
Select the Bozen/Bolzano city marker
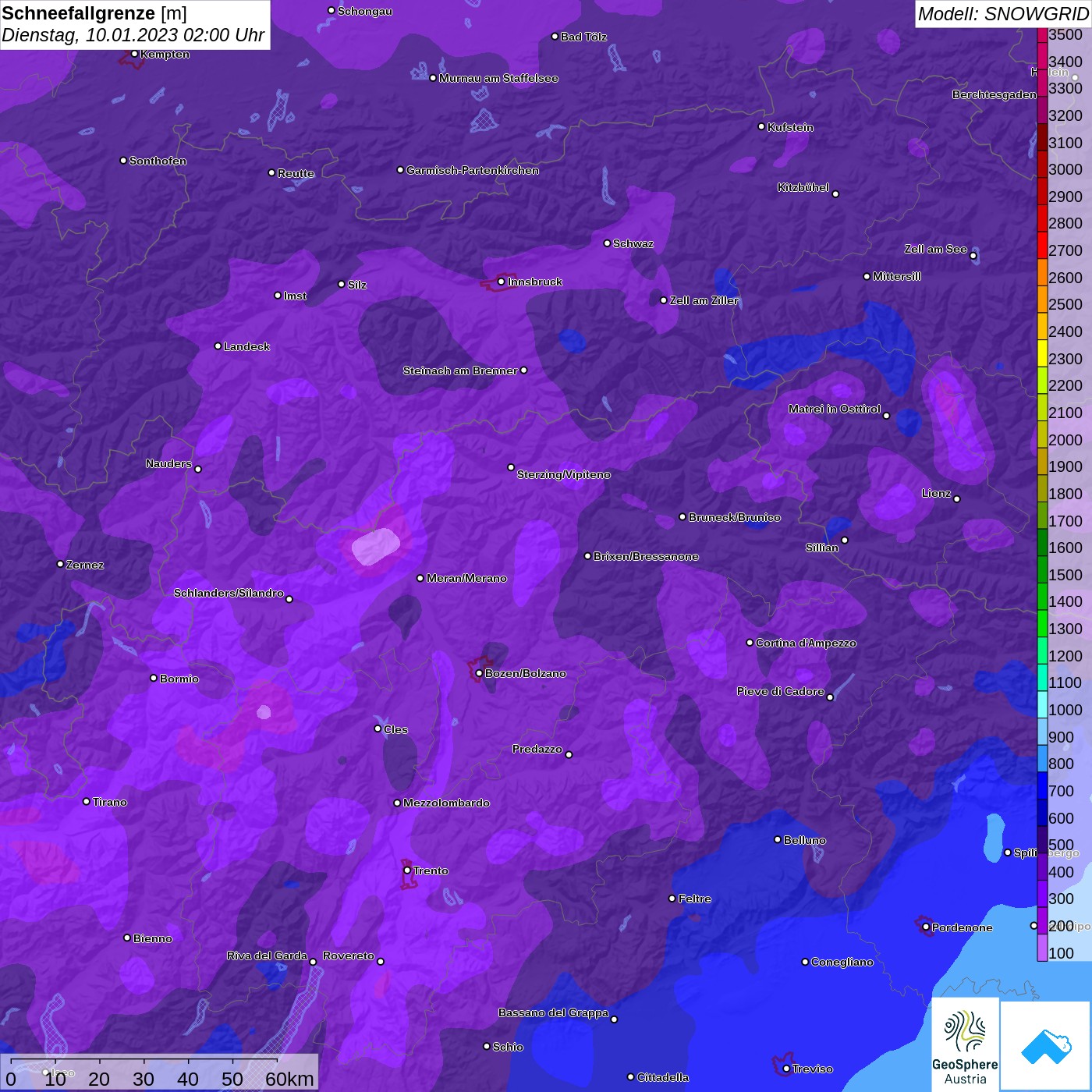click(x=479, y=673)
